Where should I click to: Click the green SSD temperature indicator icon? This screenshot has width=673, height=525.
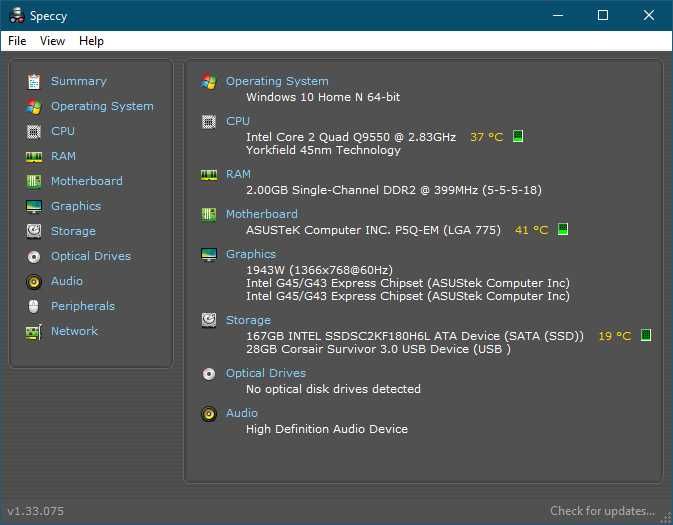tap(646, 335)
